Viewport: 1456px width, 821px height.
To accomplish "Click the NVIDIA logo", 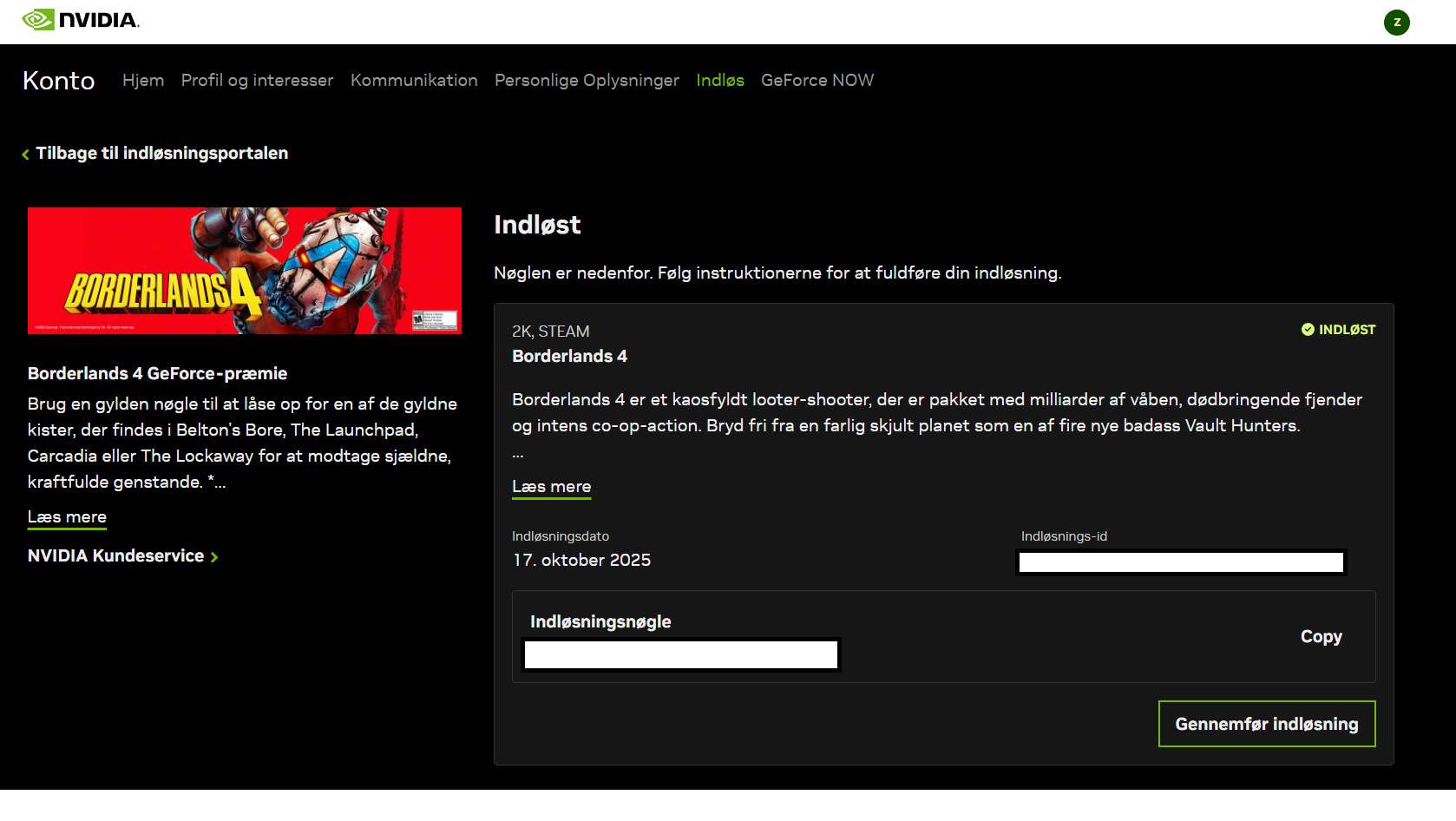I will (80, 20).
